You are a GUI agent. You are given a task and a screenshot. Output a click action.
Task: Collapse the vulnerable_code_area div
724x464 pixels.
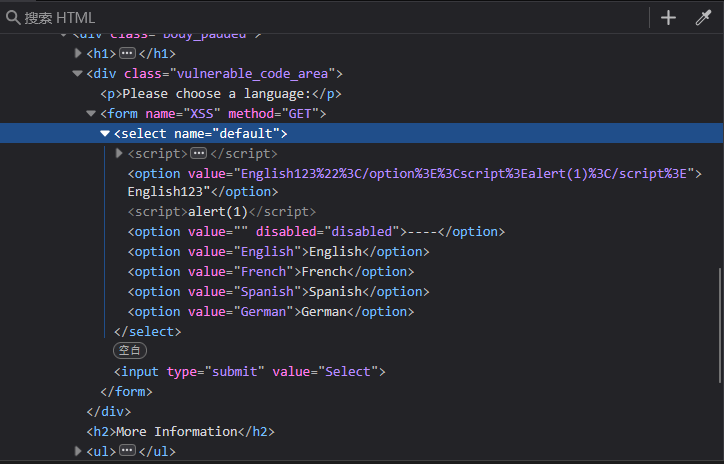tap(77, 73)
